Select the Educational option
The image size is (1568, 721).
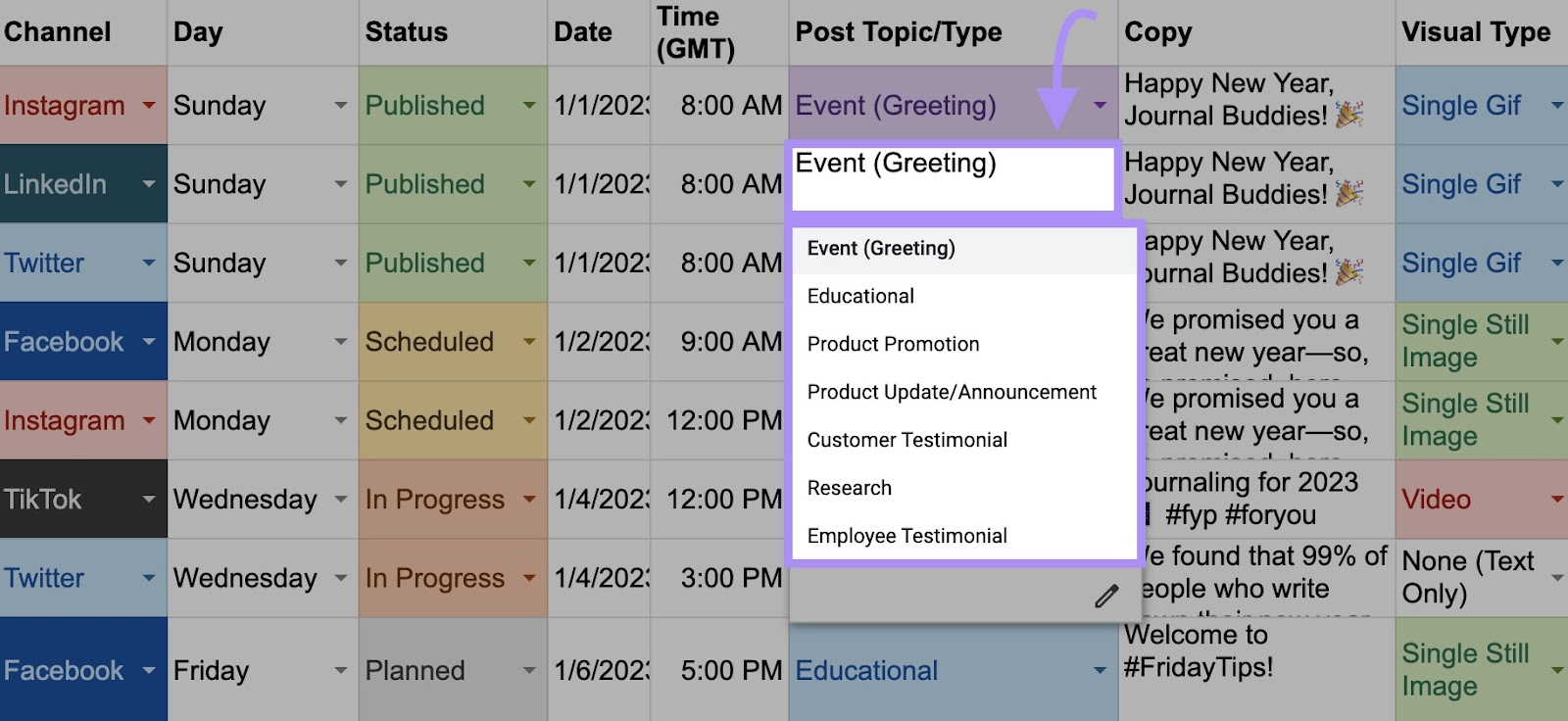click(x=859, y=296)
